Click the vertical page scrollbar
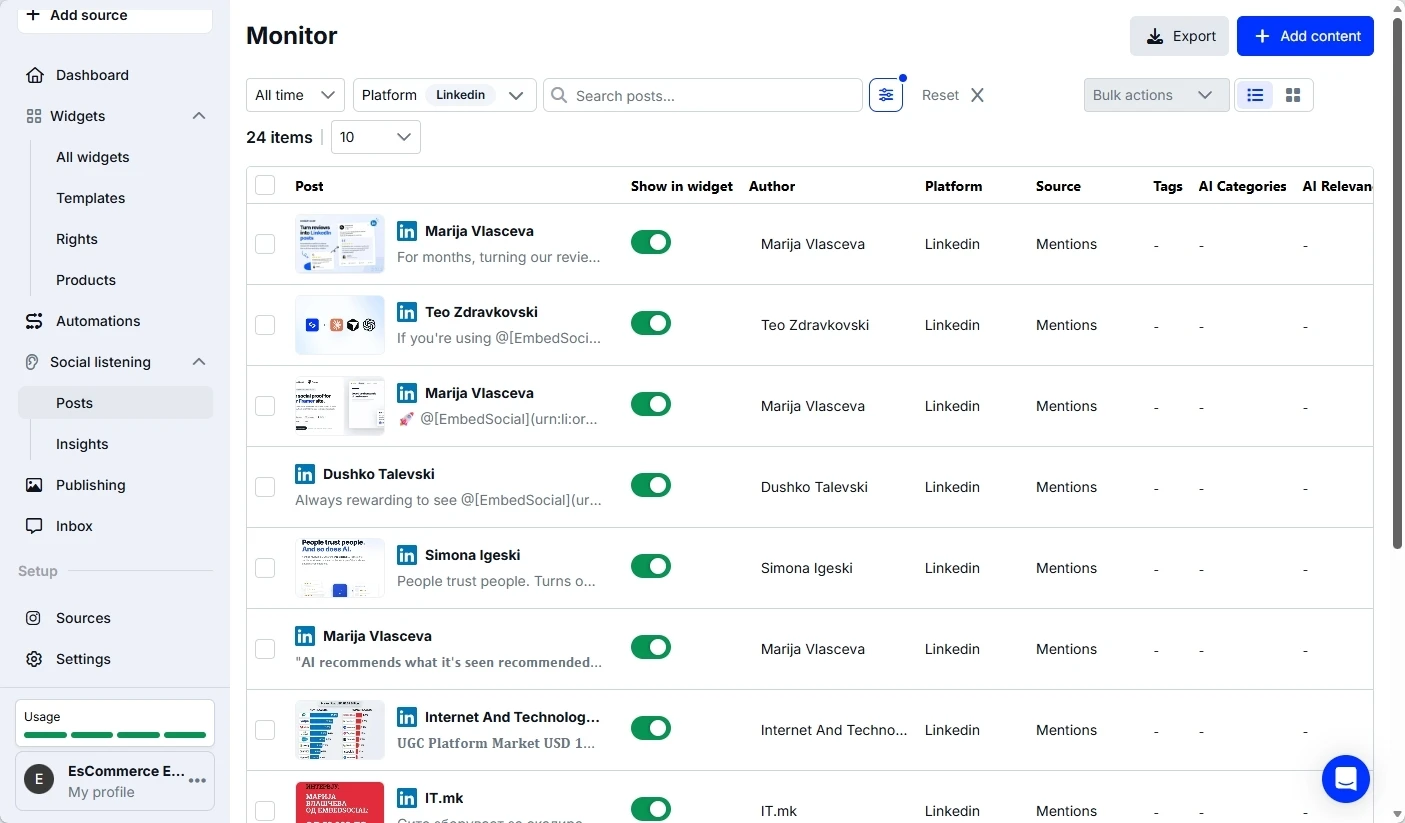This screenshot has width=1405, height=823. (x=1397, y=283)
